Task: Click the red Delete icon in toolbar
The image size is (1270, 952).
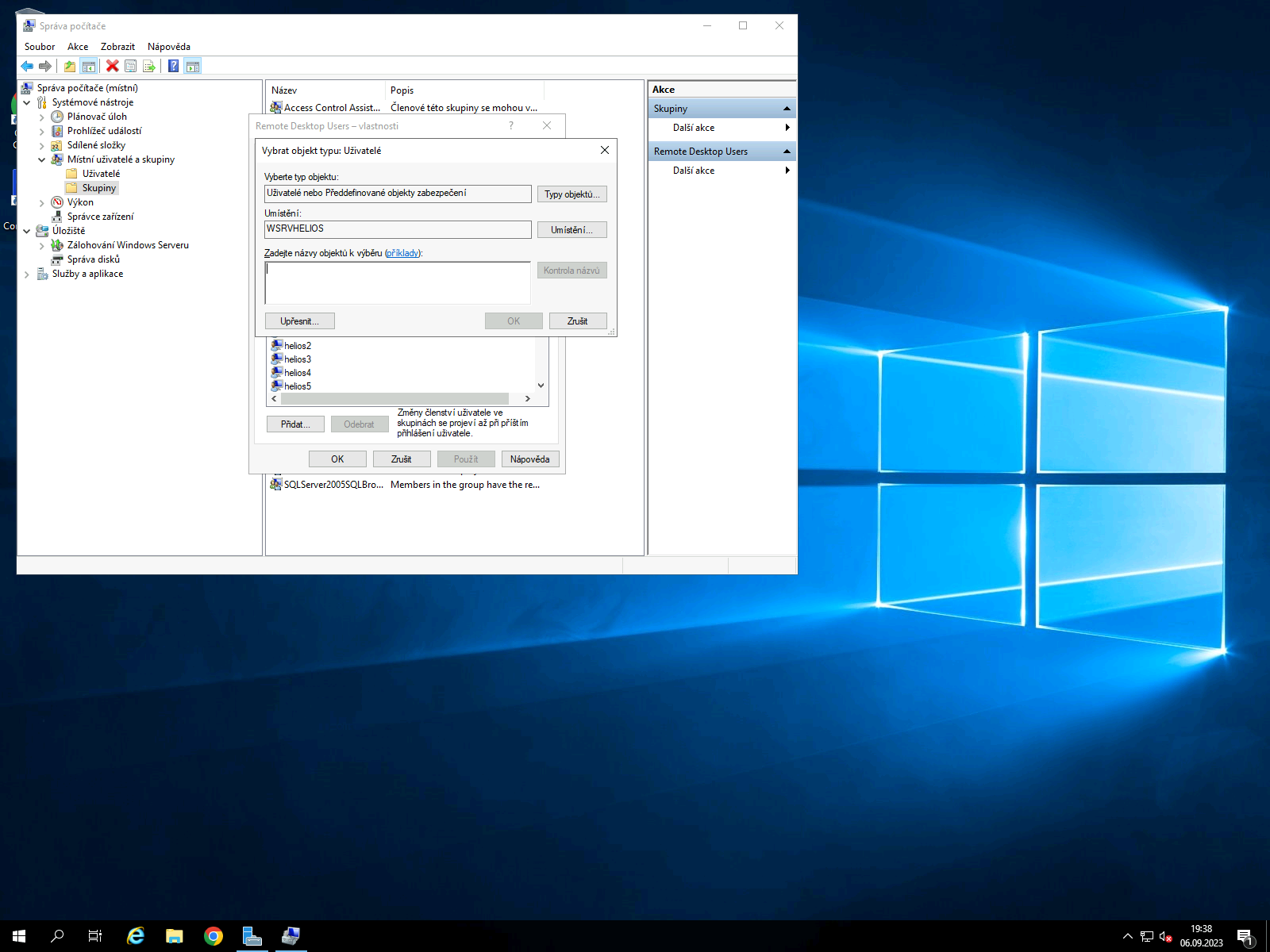Action: tap(113, 67)
